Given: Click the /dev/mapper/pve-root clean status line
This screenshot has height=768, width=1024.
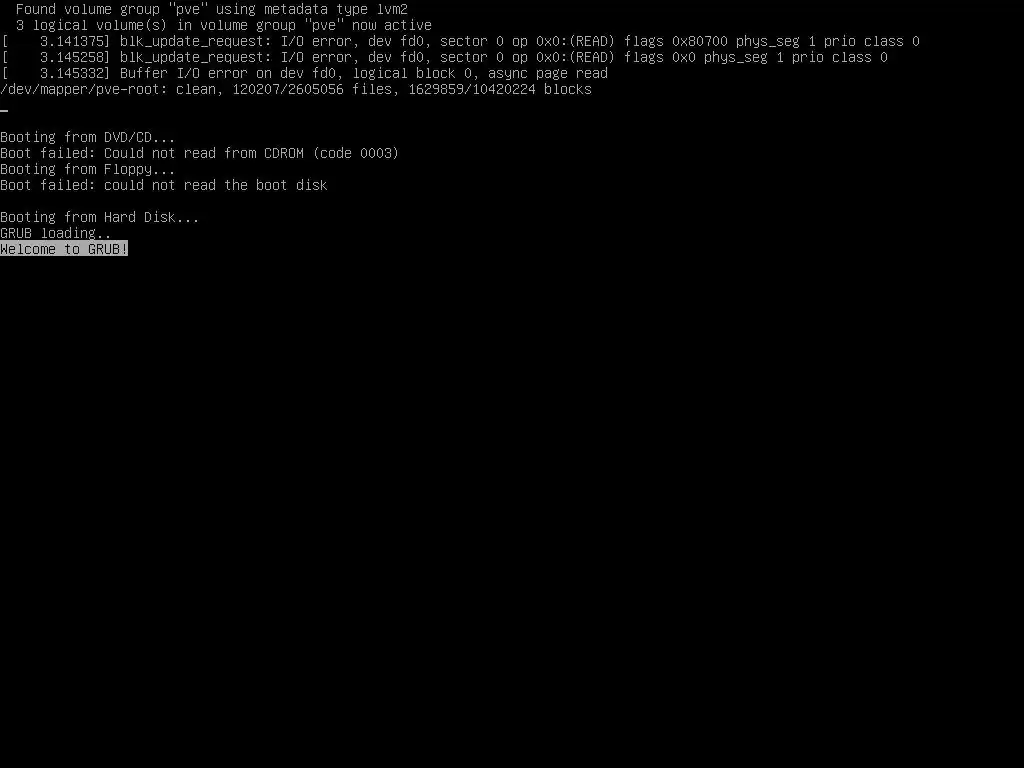Looking at the screenshot, I should pyautogui.click(x=296, y=89).
